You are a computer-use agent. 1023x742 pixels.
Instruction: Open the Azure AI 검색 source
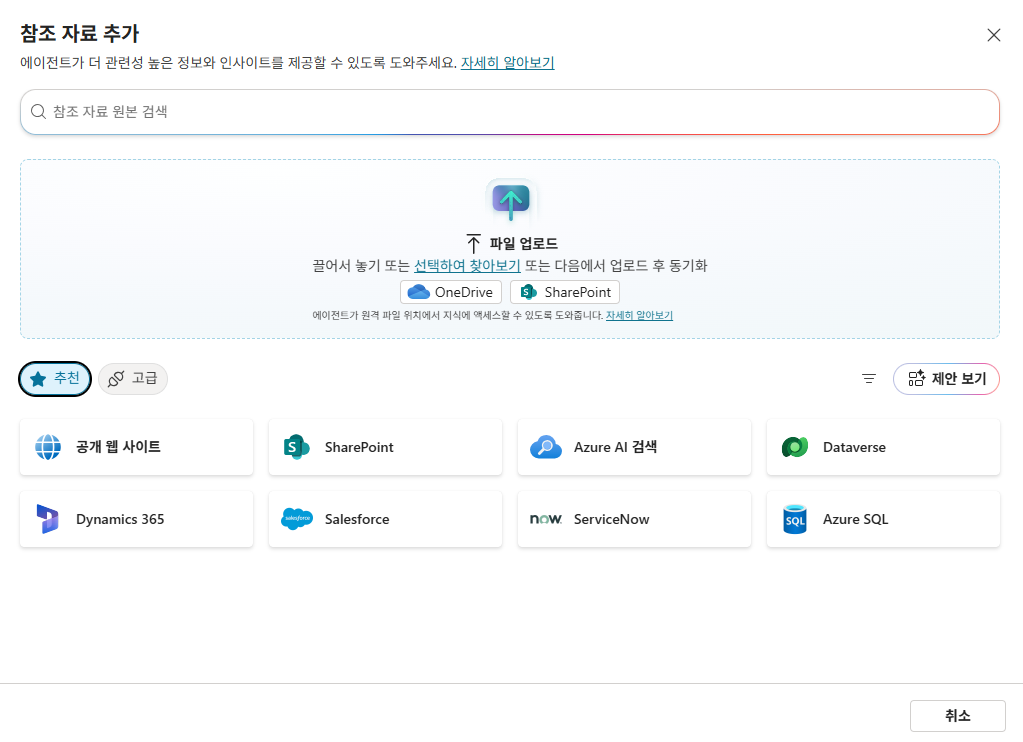tap(634, 447)
